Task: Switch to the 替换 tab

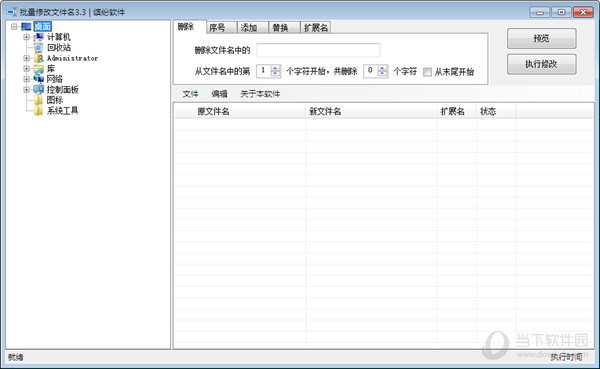Action: click(x=284, y=28)
